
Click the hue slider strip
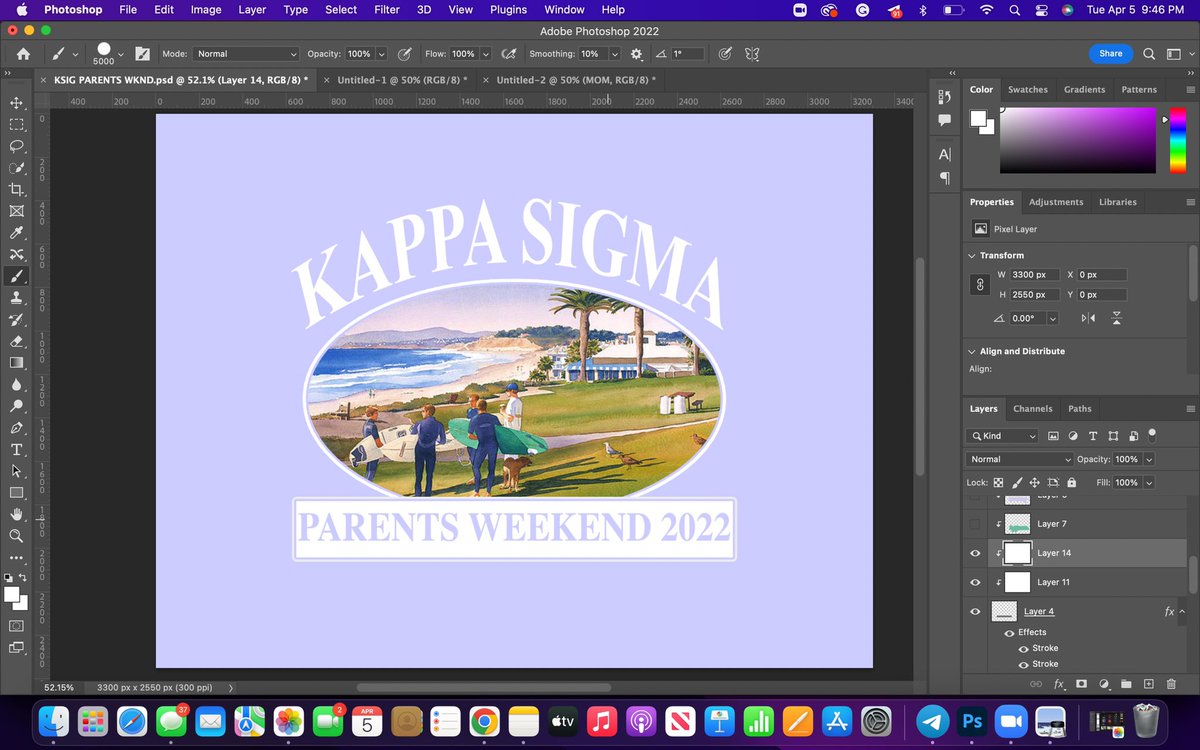pyautogui.click(x=1176, y=141)
